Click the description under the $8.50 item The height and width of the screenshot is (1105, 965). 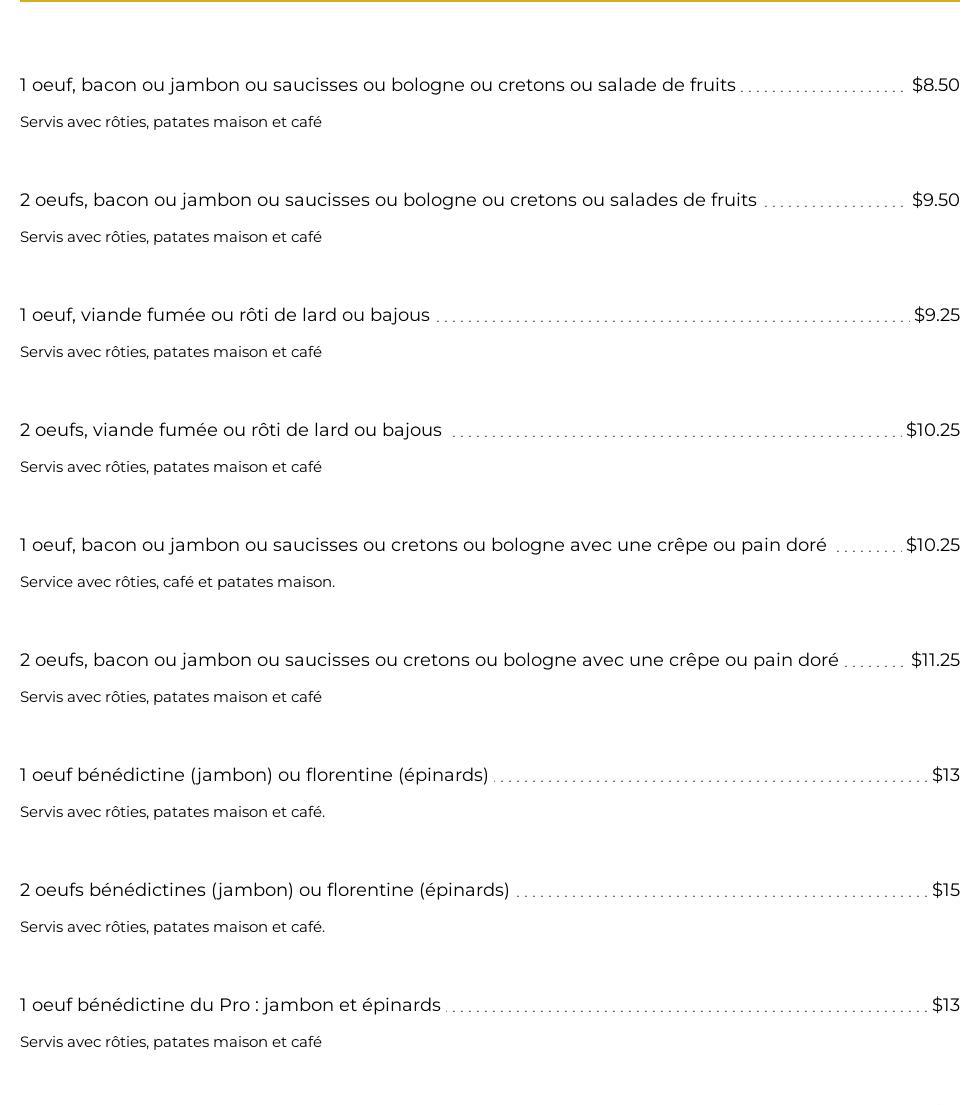(x=171, y=122)
